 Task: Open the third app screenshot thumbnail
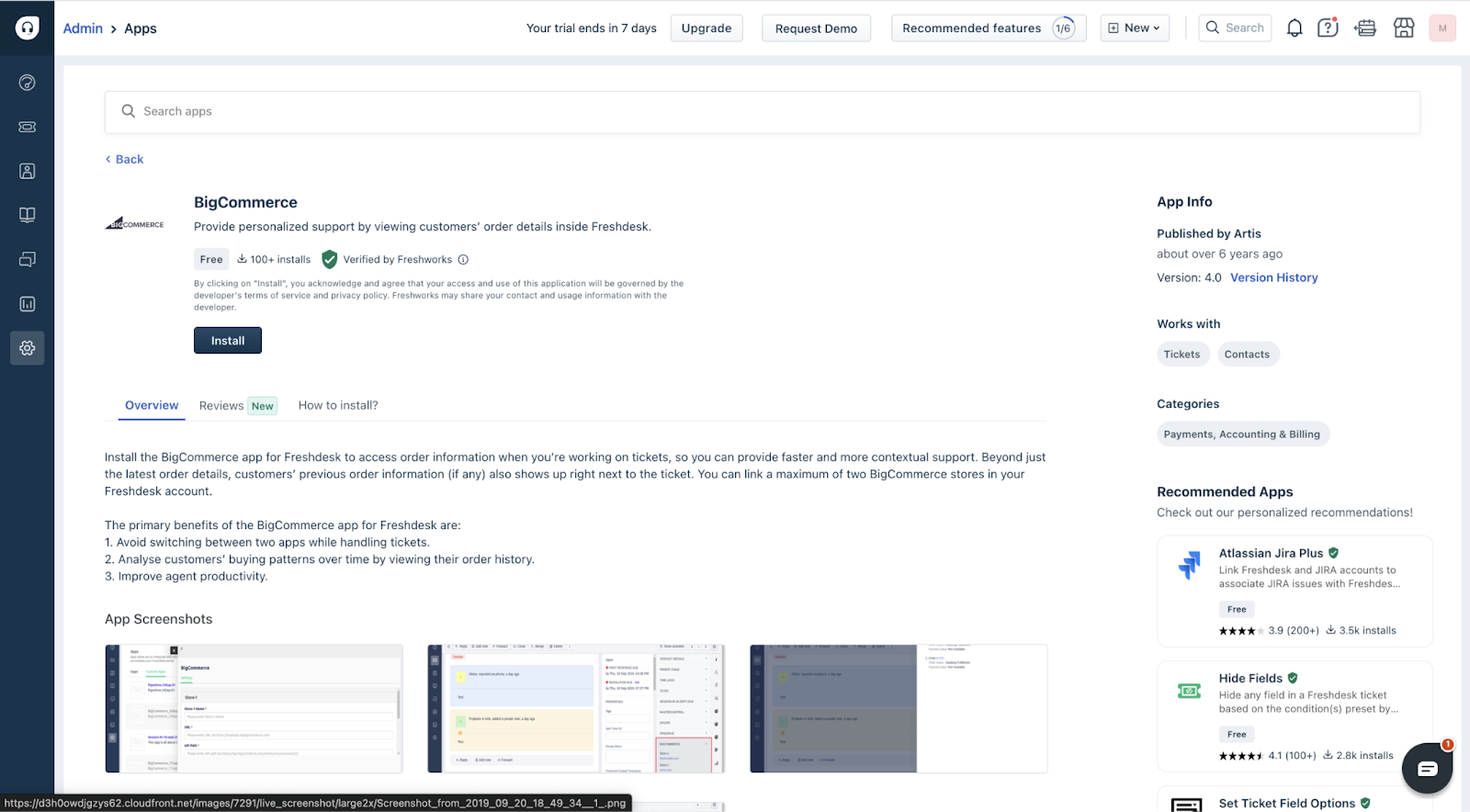pos(899,708)
